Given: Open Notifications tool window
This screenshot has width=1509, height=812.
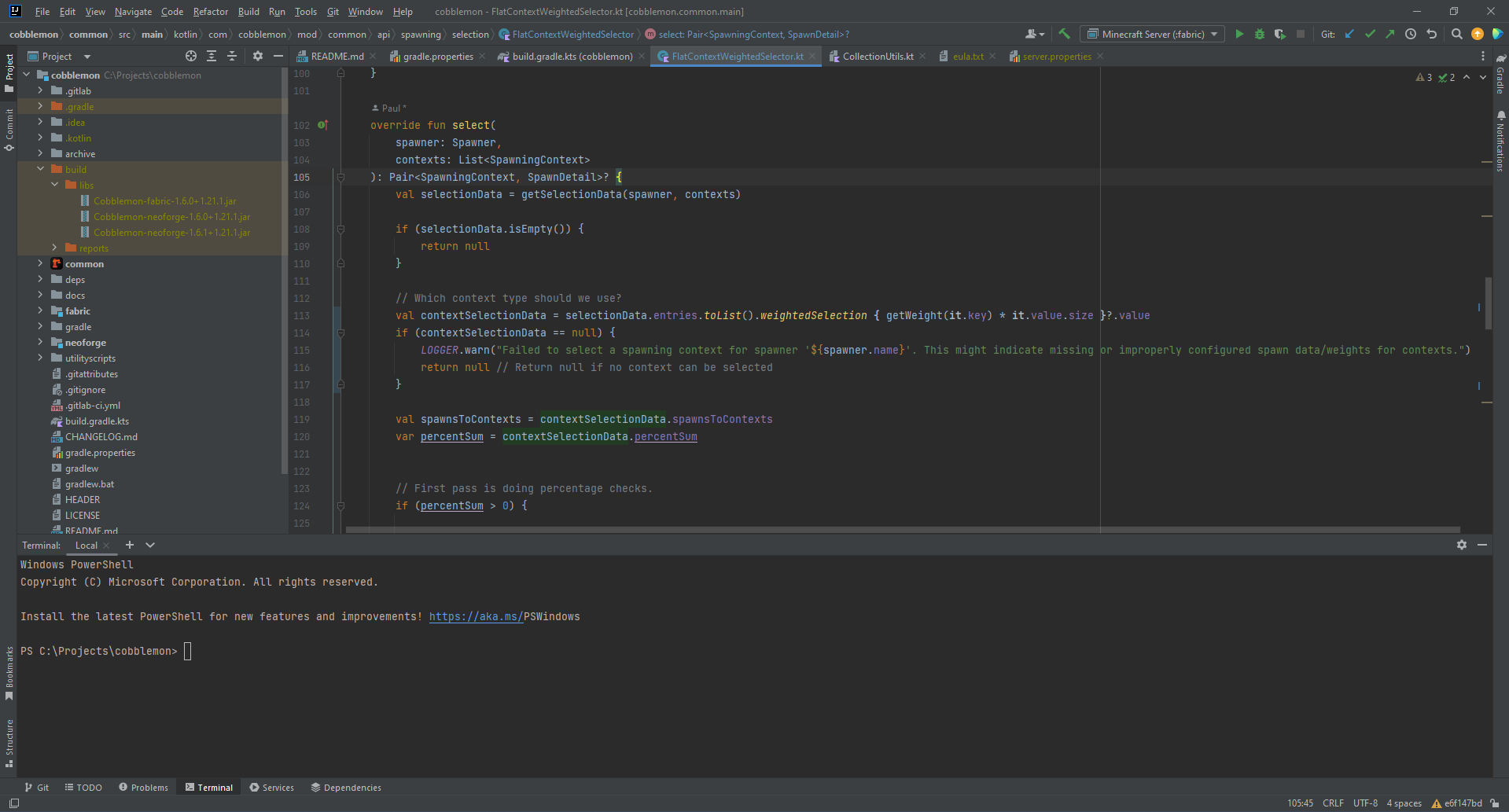Looking at the screenshot, I should (x=1500, y=141).
